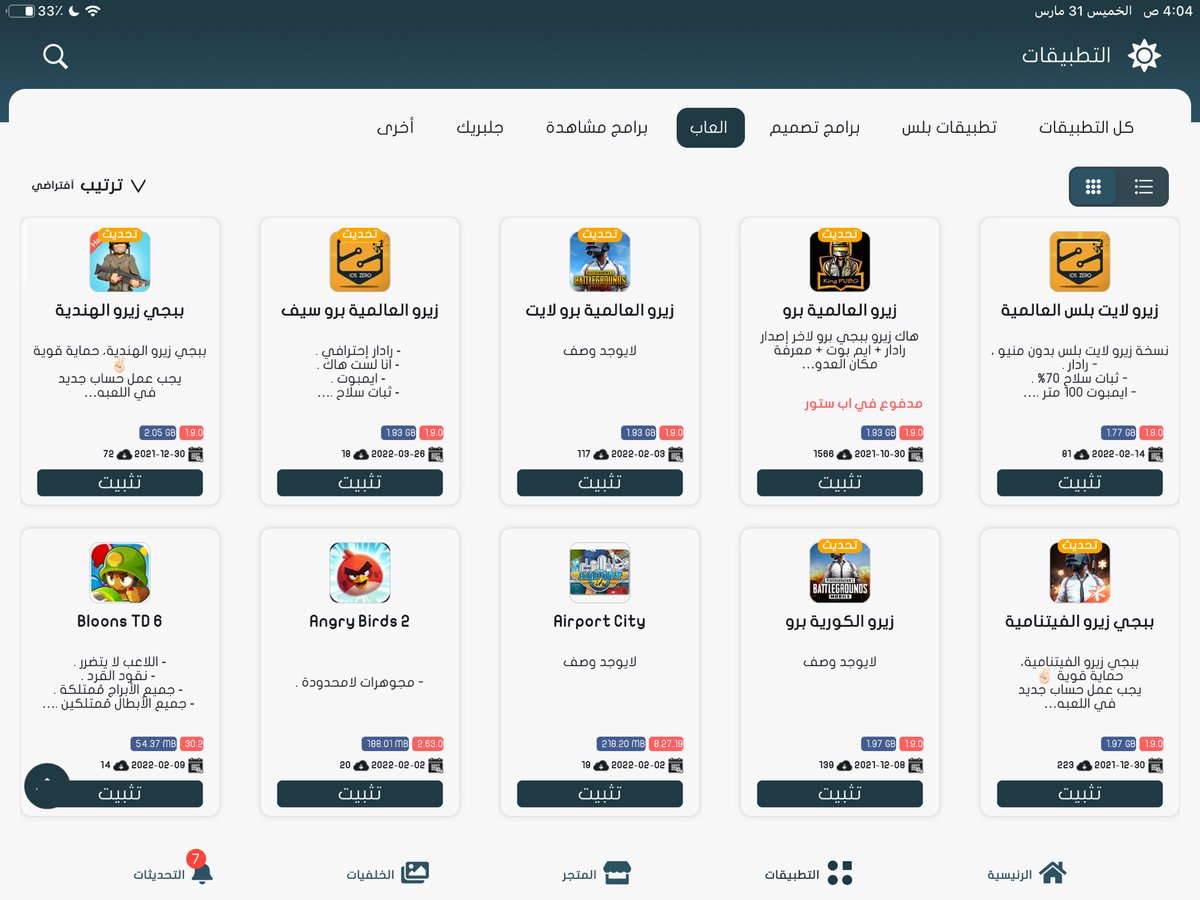Open المتجر store in the bottom bar

597,873
